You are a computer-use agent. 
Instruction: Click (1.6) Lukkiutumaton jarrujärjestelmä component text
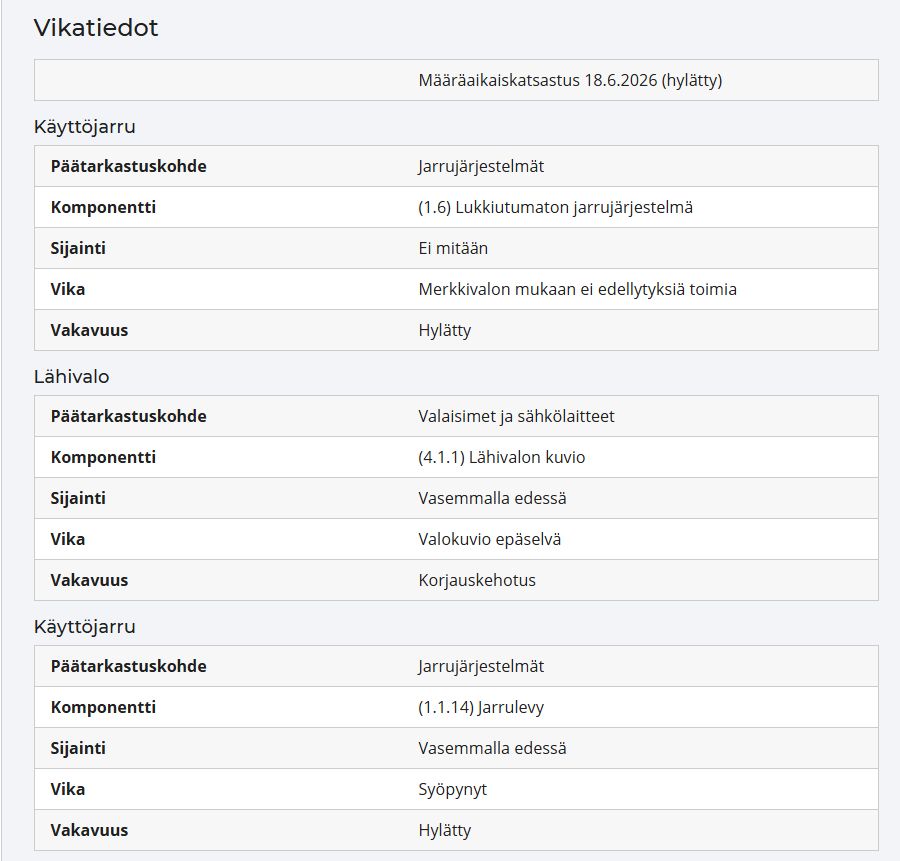(556, 207)
